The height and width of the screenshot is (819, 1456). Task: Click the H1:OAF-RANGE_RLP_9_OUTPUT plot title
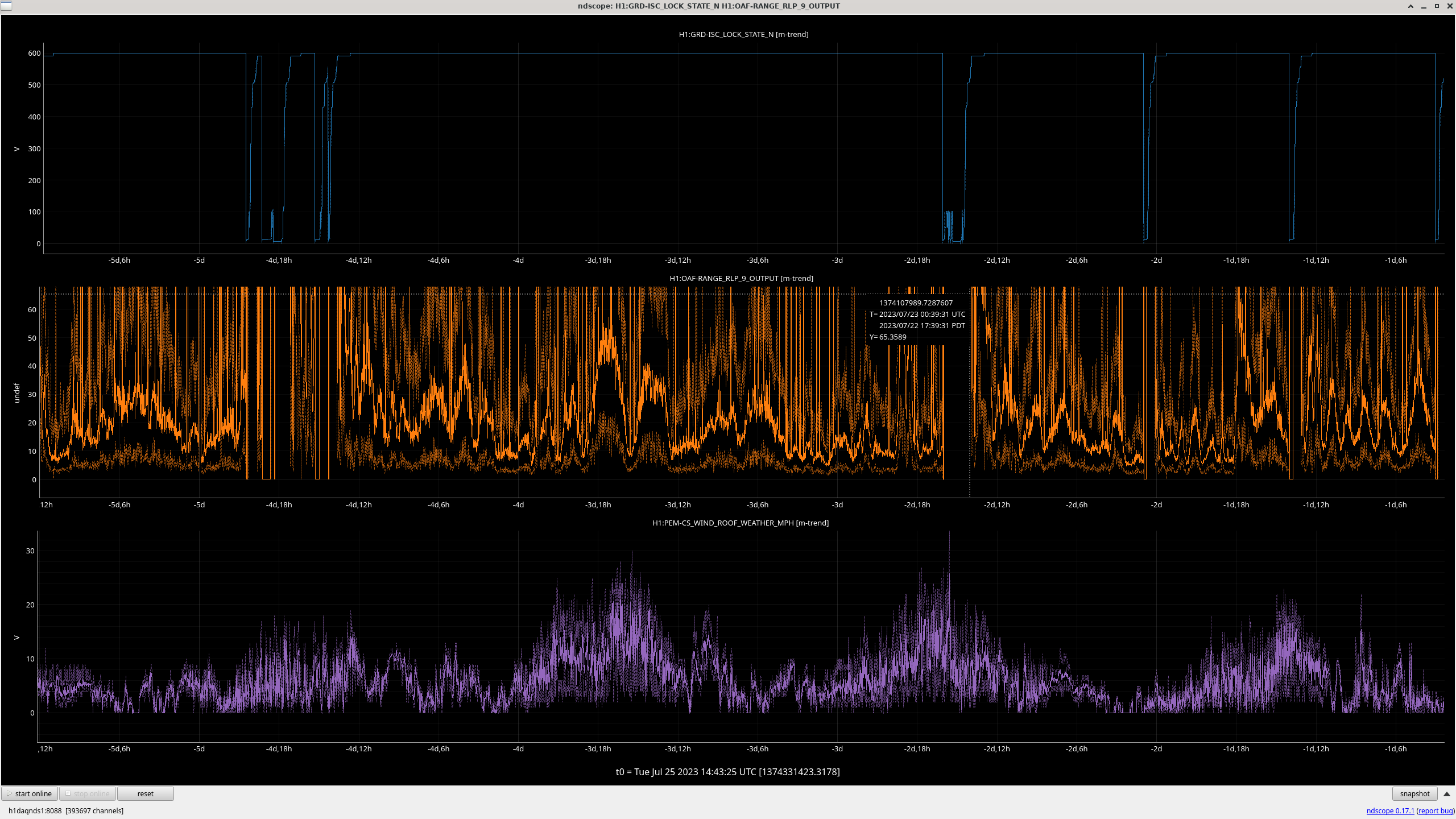click(741, 278)
